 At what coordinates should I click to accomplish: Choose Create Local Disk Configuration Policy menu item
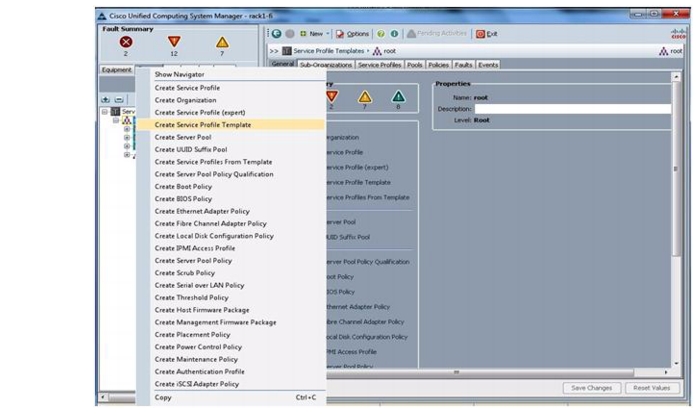231,236
